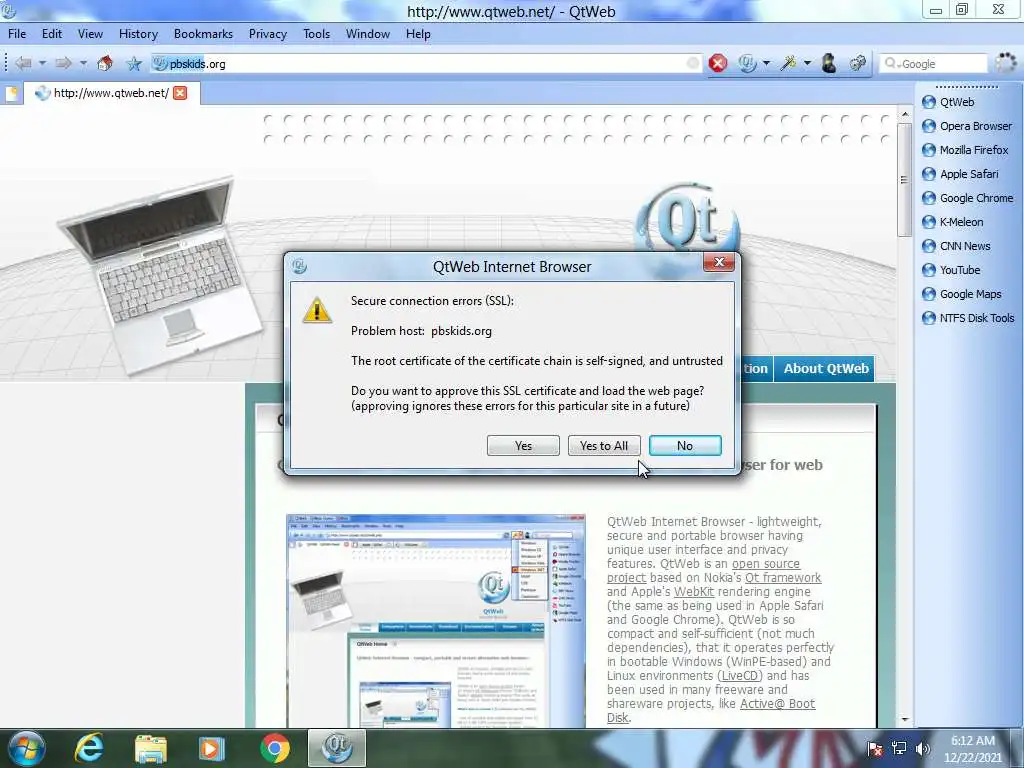The width and height of the screenshot is (1024, 768).
Task: Open Google Maps sidebar bookmark
Action: pos(961,294)
